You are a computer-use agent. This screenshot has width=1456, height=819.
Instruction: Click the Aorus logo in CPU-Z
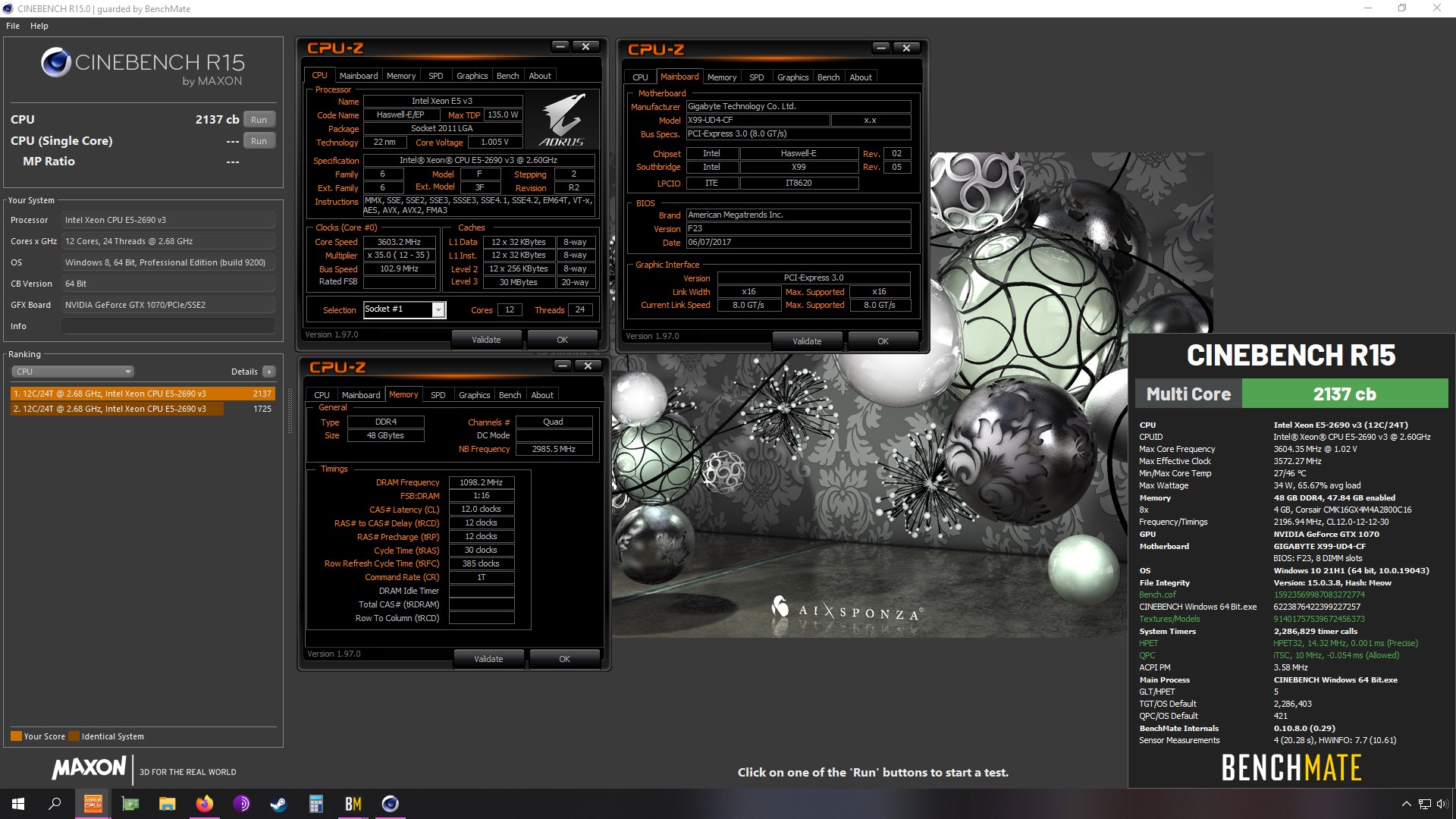point(562,120)
